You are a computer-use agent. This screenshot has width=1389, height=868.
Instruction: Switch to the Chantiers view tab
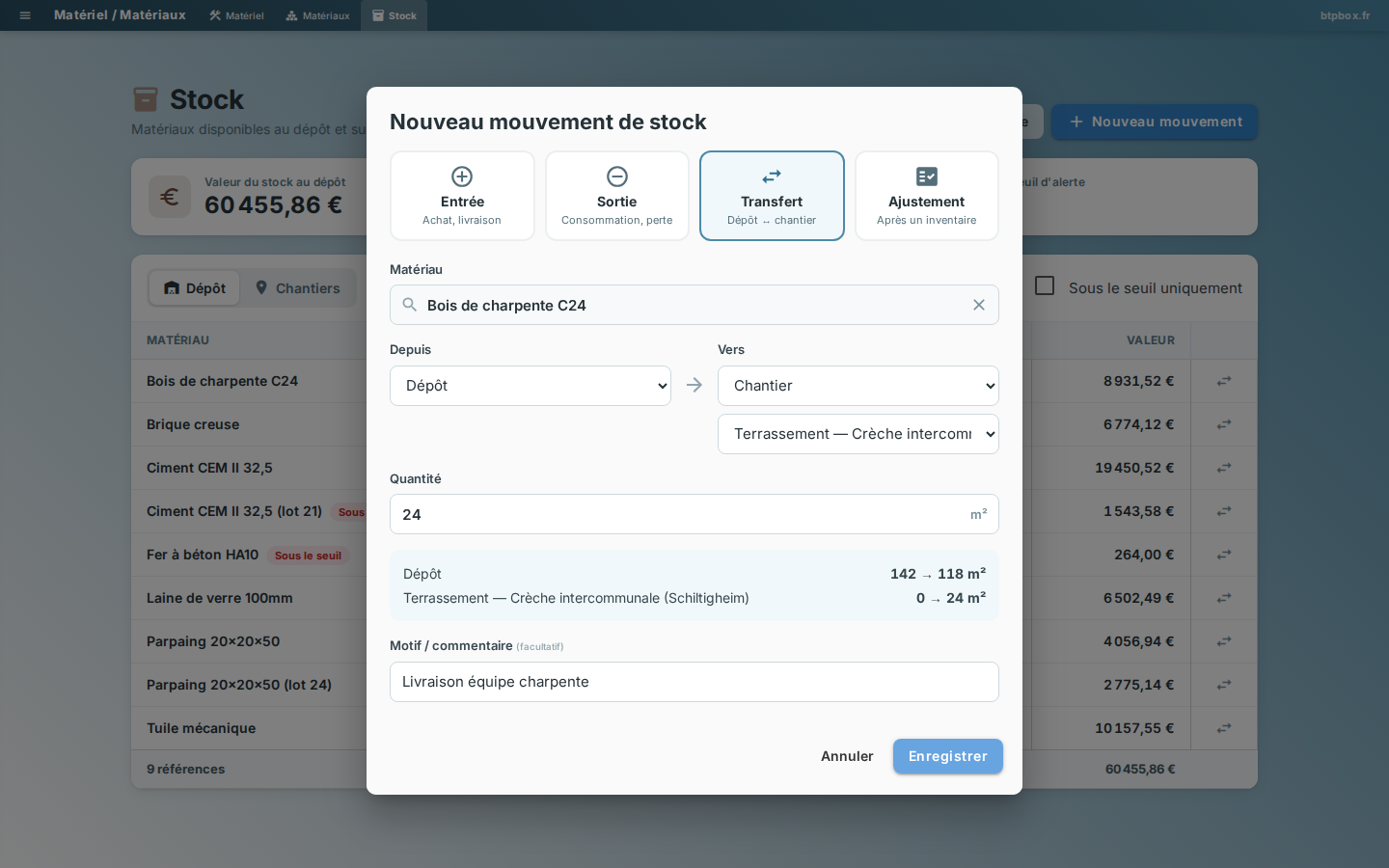point(298,288)
